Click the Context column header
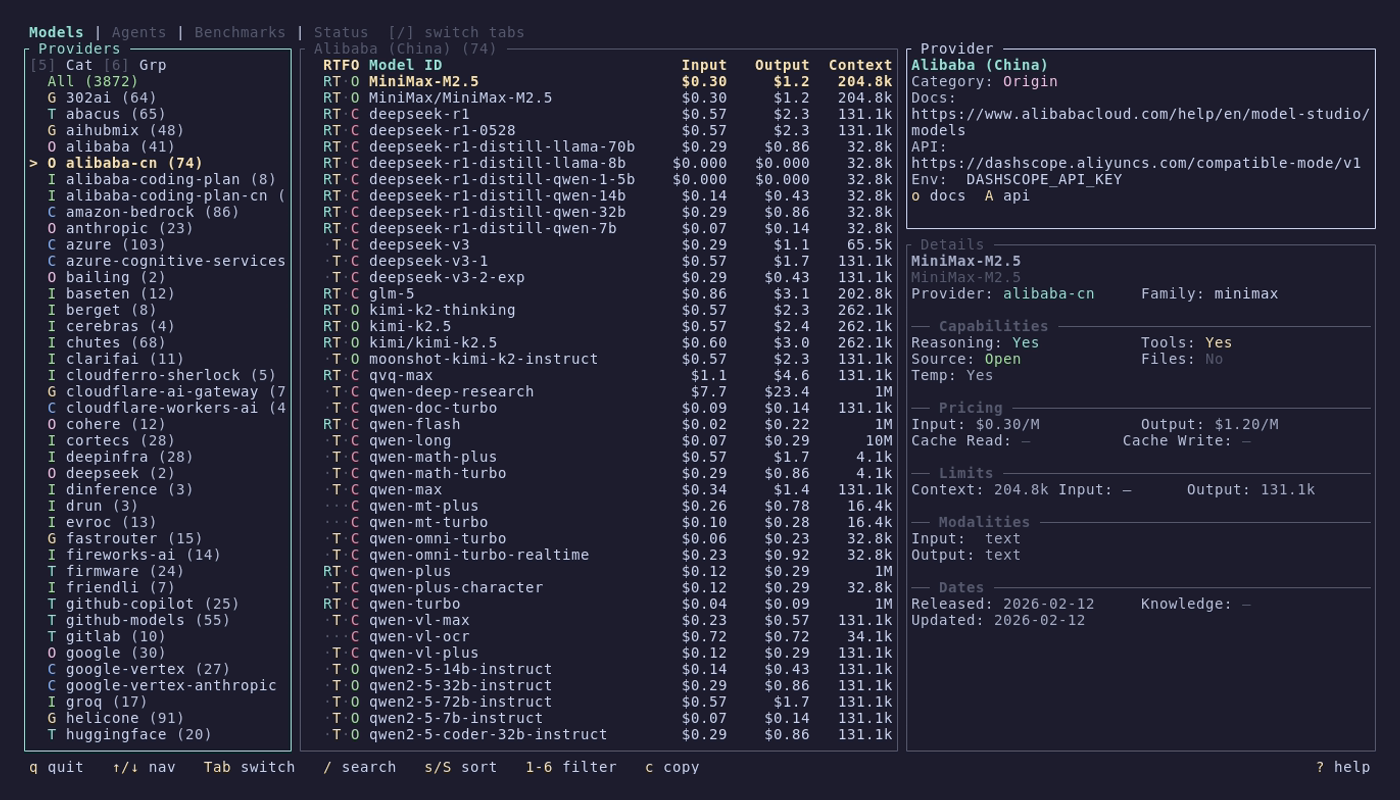 pyautogui.click(x=860, y=65)
